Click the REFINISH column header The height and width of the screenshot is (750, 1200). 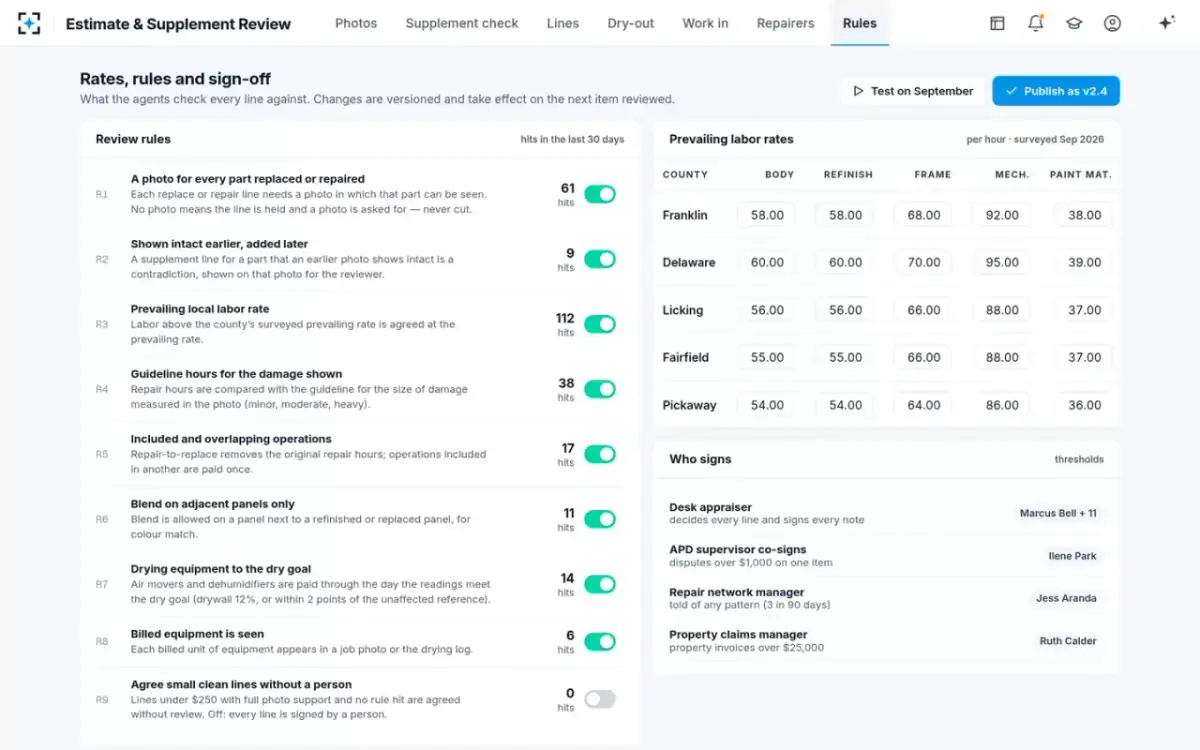[848, 174]
